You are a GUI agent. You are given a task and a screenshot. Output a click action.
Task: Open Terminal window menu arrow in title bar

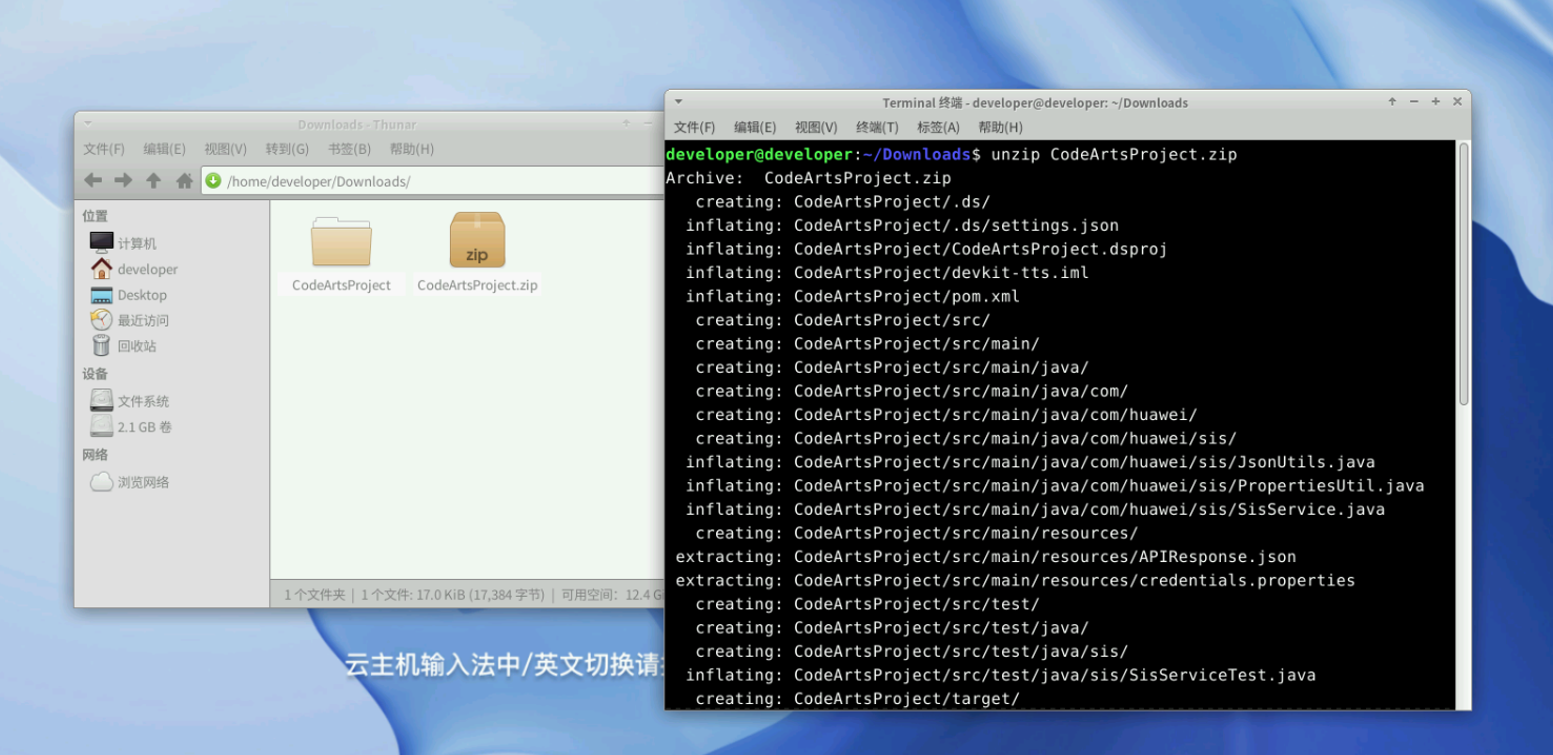point(679,102)
